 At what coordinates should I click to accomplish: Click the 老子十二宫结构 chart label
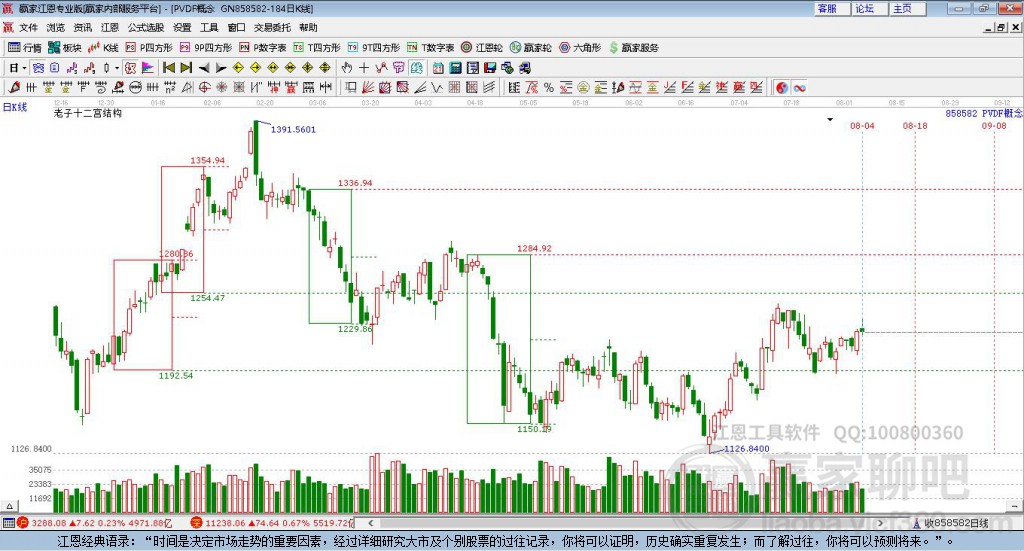pyautogui.click(x=88, y=114)
